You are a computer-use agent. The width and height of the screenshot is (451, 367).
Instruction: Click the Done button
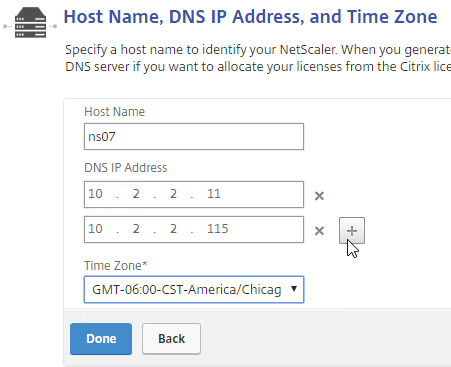[x=101, y=339]
